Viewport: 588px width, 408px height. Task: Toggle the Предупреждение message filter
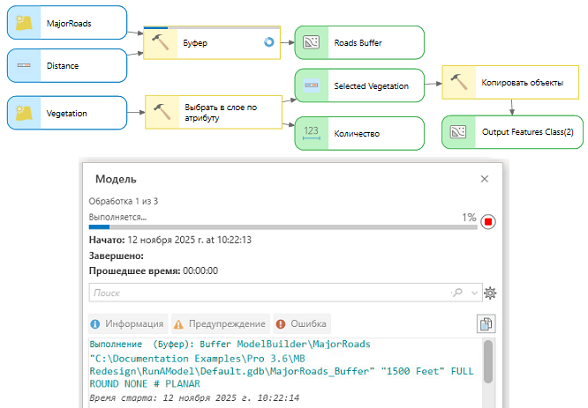220,324
